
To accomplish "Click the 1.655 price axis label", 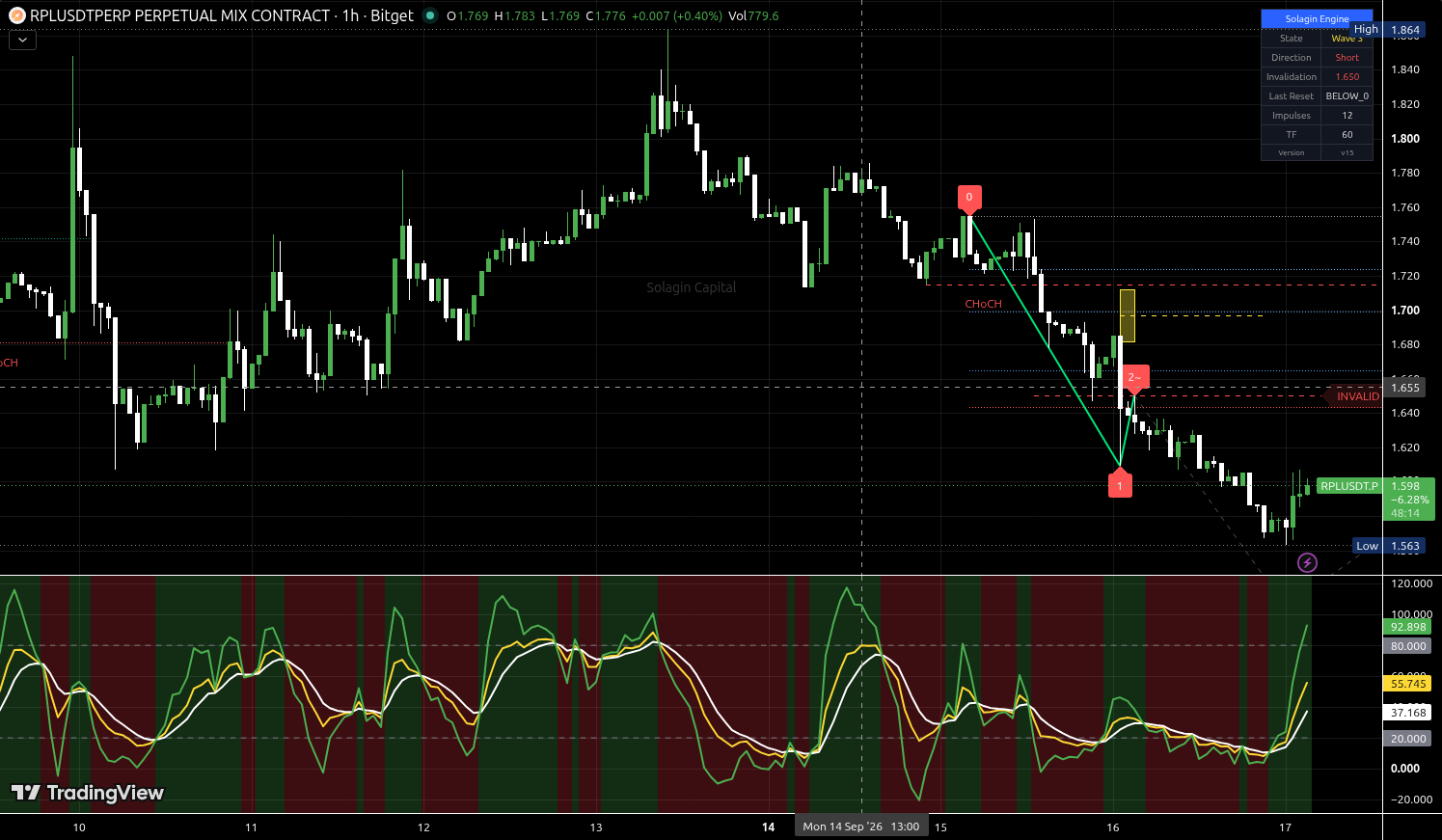I will point(1404,388).
